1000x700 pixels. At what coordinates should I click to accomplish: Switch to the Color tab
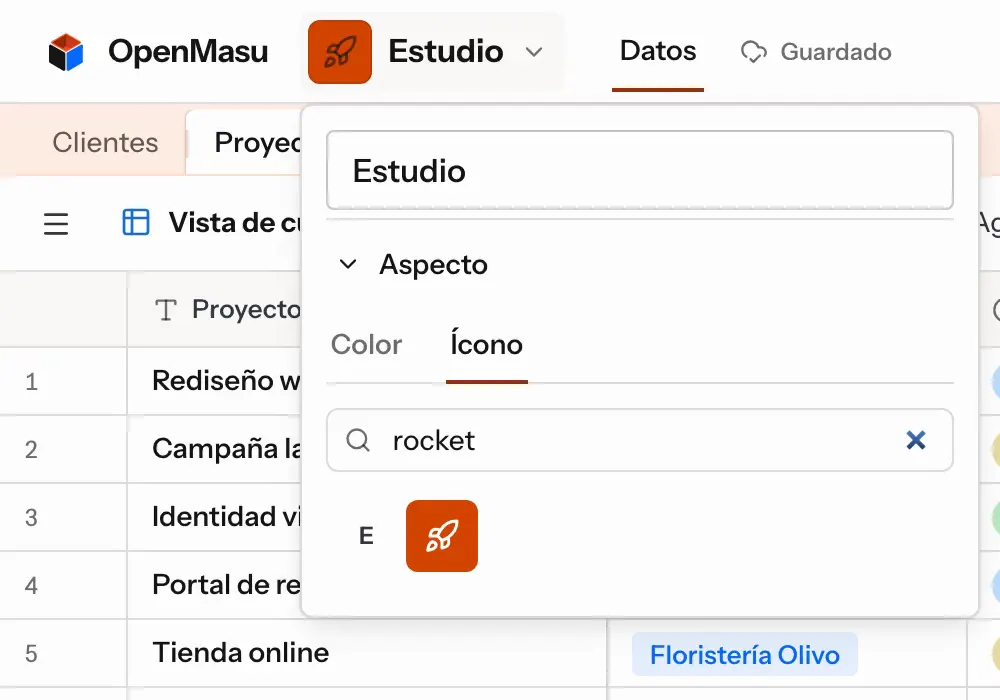(x=366, y=344)
